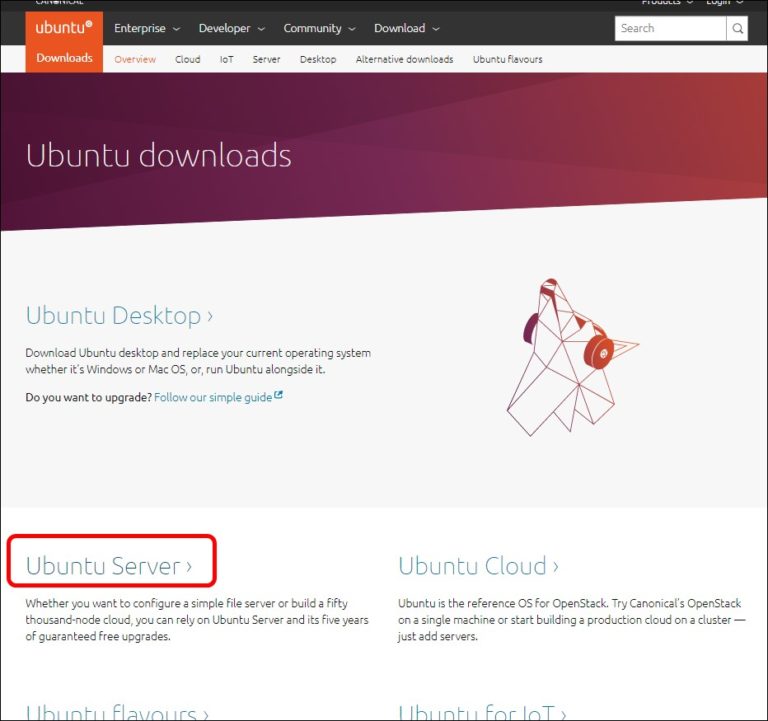Open the Desktop subnav tab
Screen dimensions: 768x721
[x=318, y=60]
